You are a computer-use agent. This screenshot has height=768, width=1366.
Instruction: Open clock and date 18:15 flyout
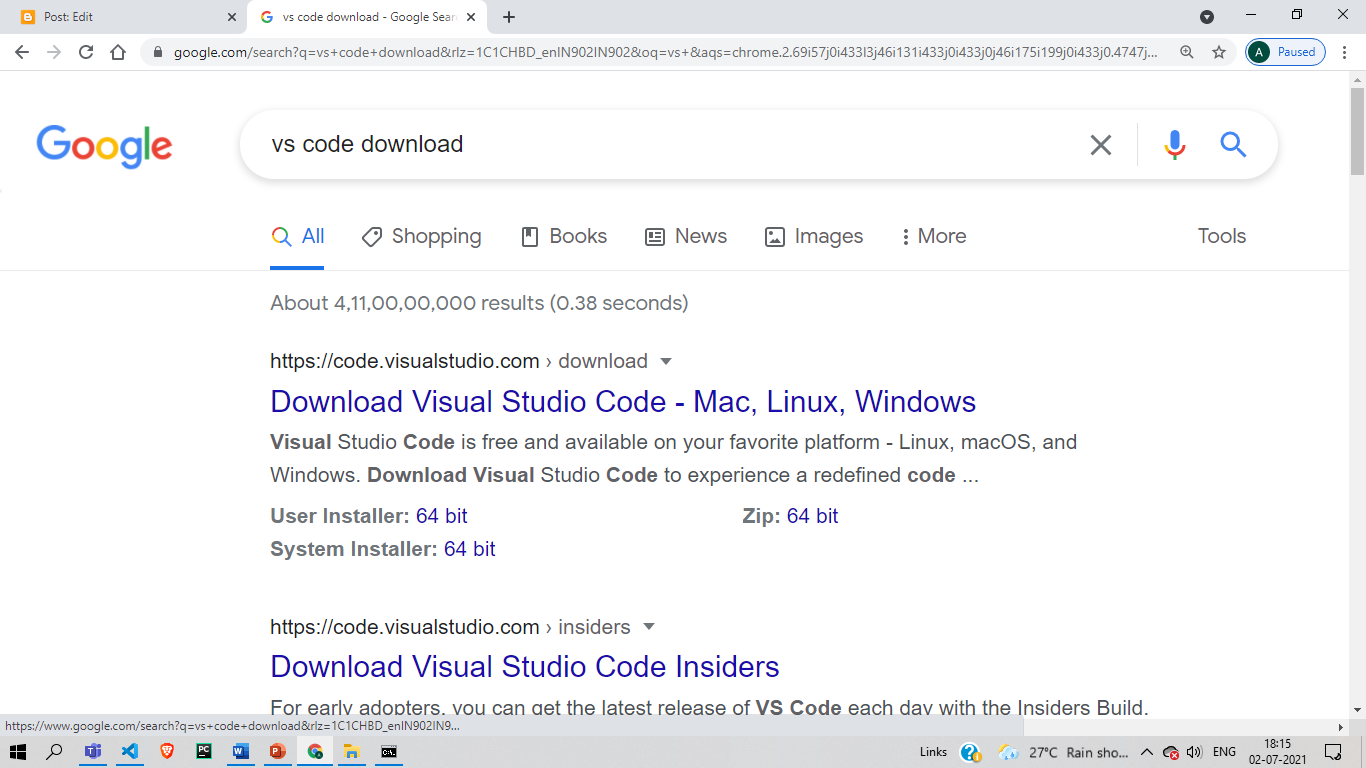[x=1277, y=752]
